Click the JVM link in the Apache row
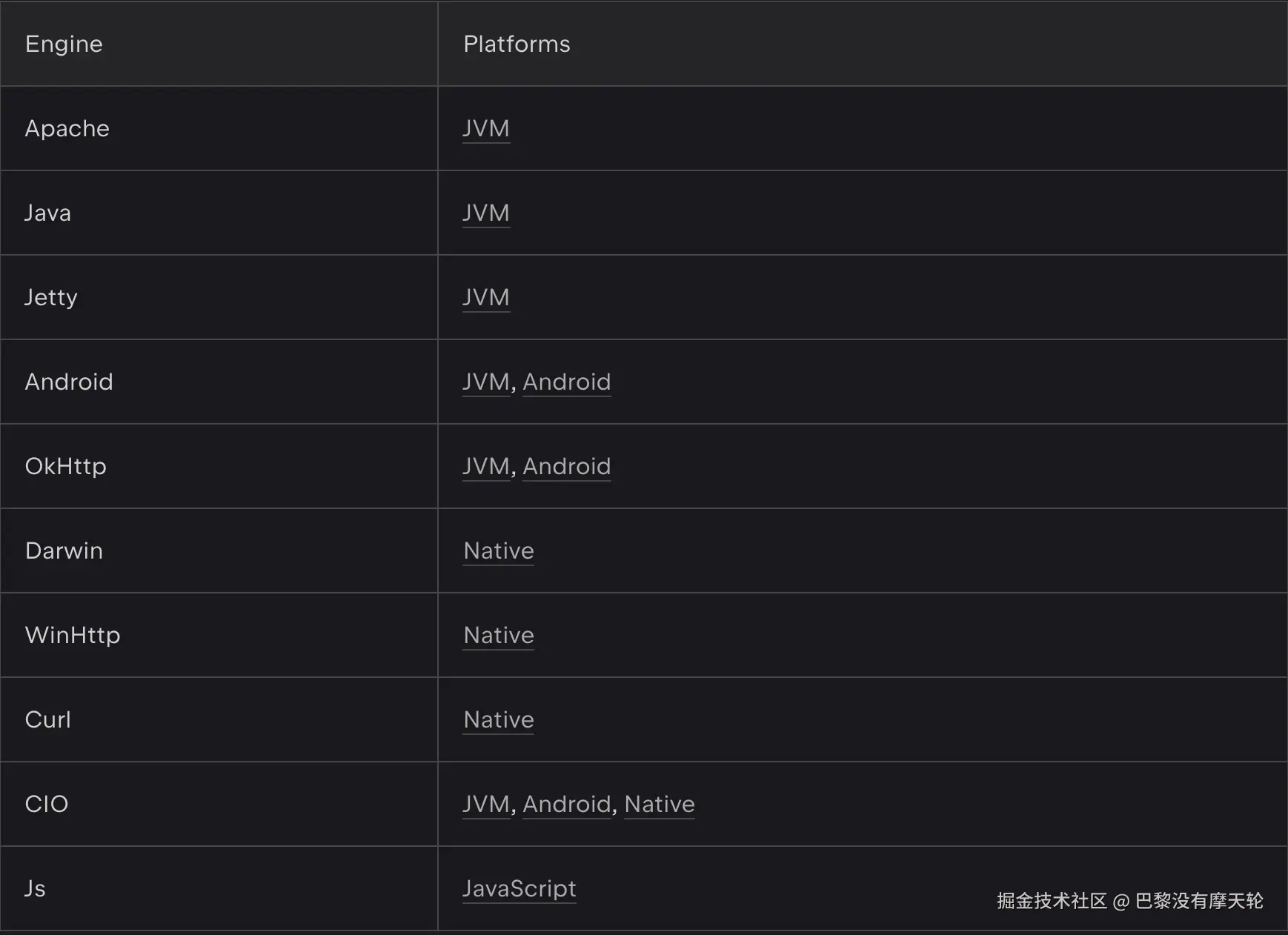The width and height of the screenshot is (1288, 935). 486,129
